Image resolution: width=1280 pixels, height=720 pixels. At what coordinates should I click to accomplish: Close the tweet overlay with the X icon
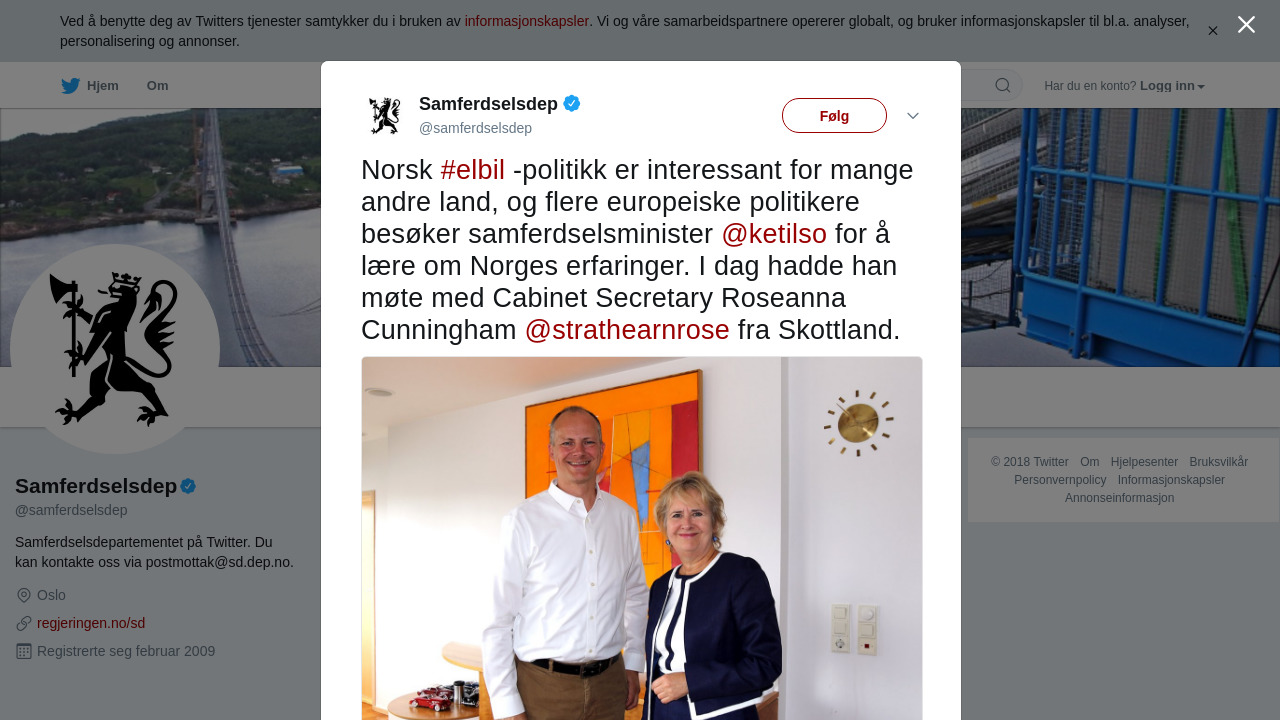[x=1246, y=25]
